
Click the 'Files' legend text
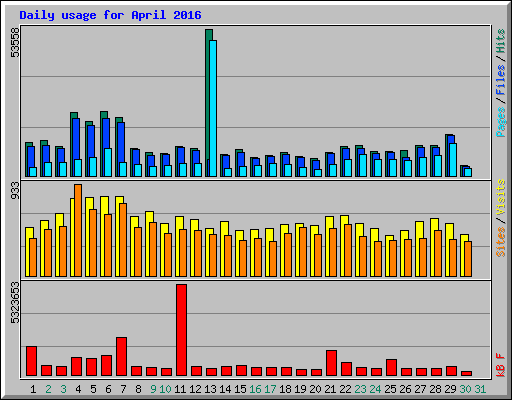coord(501,80)
